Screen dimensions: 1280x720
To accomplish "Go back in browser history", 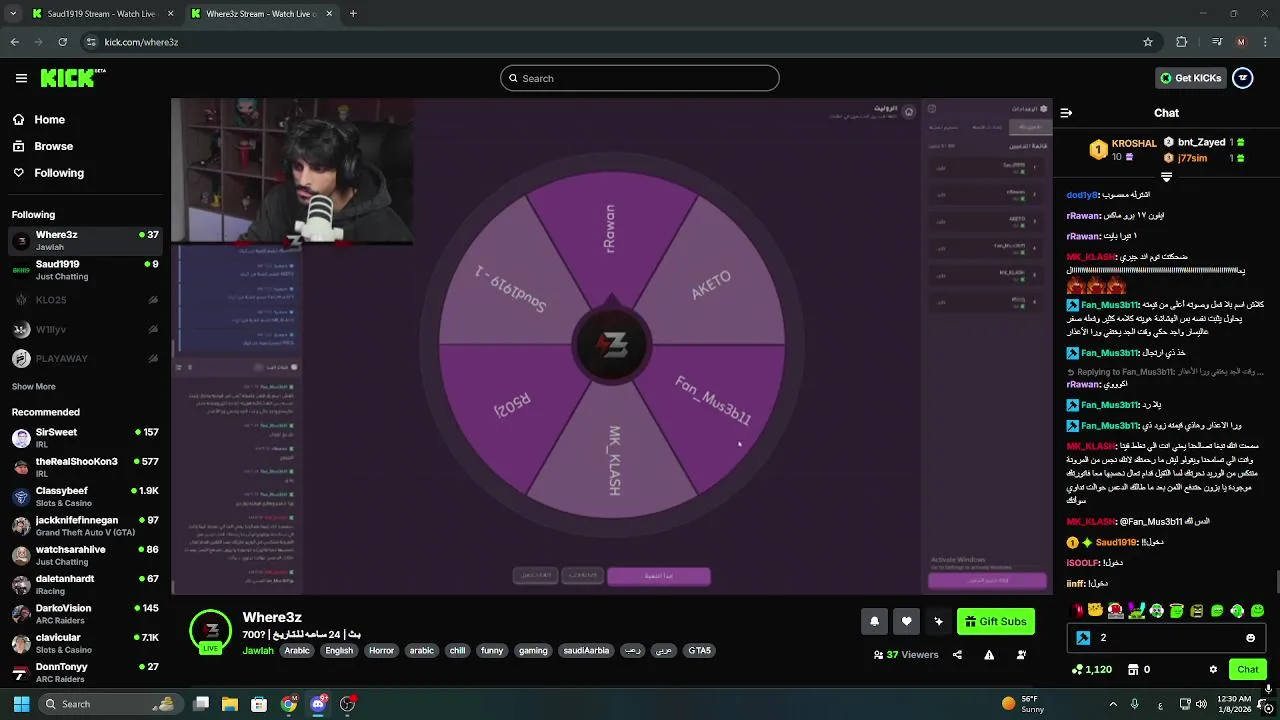I will 14,42.
